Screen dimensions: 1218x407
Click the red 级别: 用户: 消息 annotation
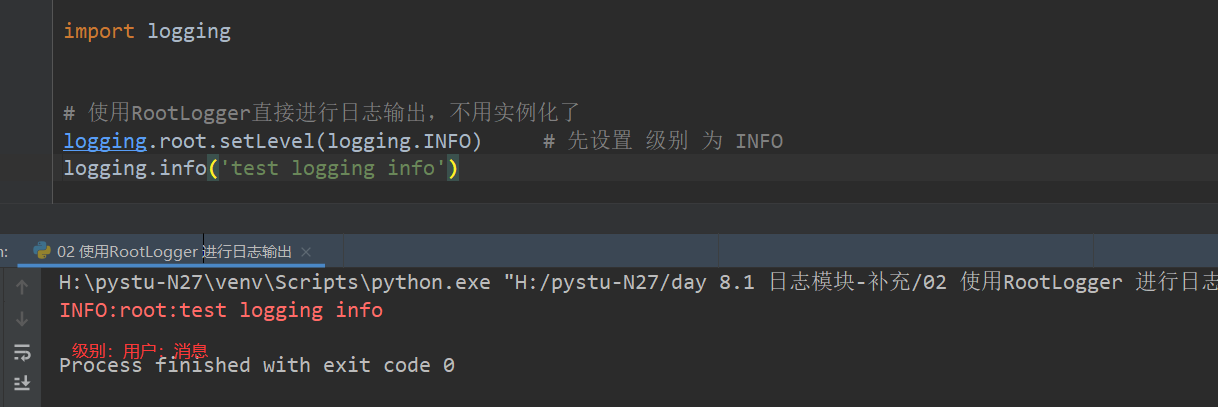tap(140, 350)
